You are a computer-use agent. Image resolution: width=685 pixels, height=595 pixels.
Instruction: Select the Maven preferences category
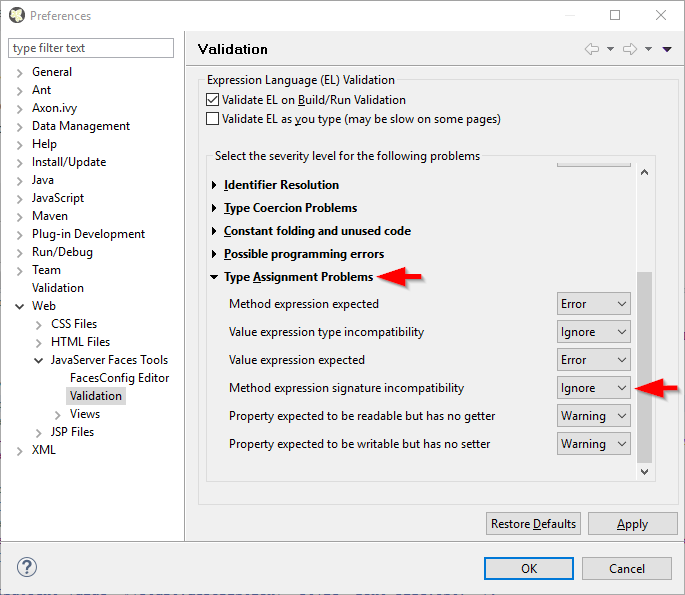50,216
